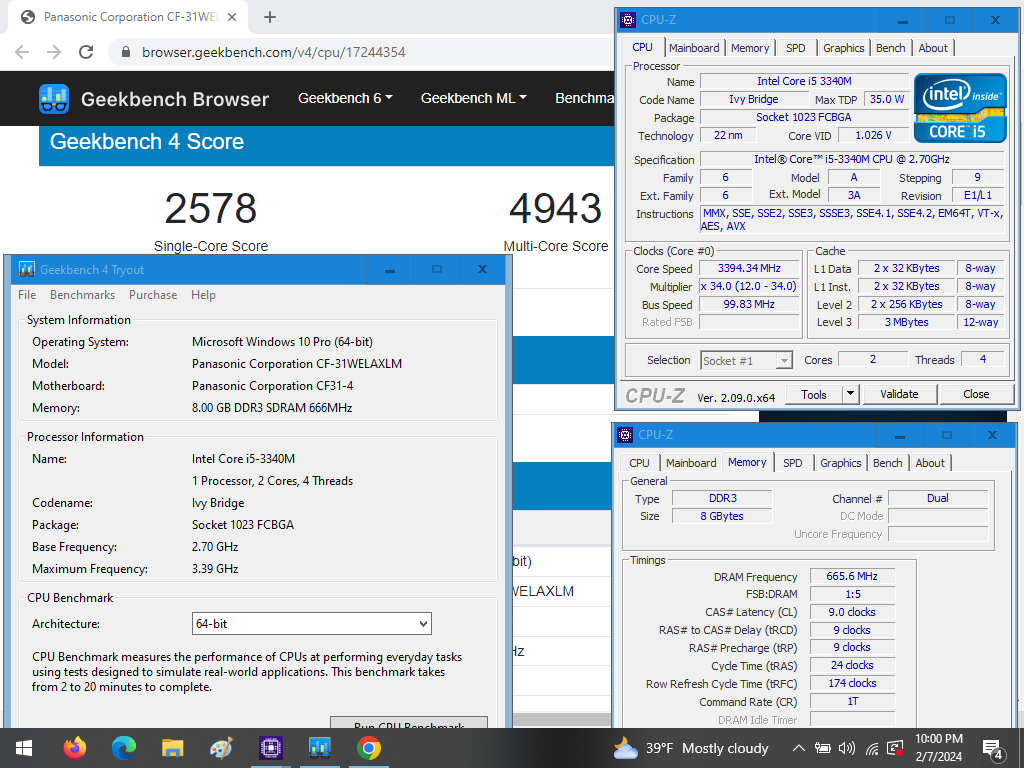
Task: Open About tab in top CPU-Z
Action: [x=933, y=48]
